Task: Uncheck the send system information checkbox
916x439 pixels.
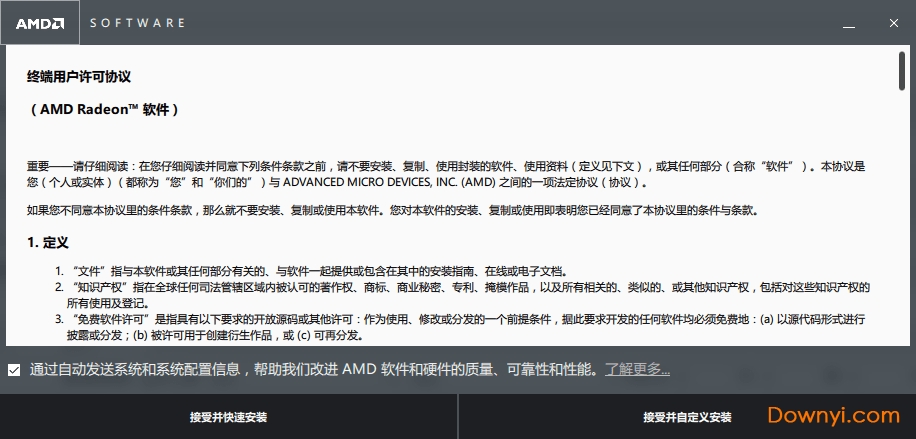Action: [x=14, y=370]
